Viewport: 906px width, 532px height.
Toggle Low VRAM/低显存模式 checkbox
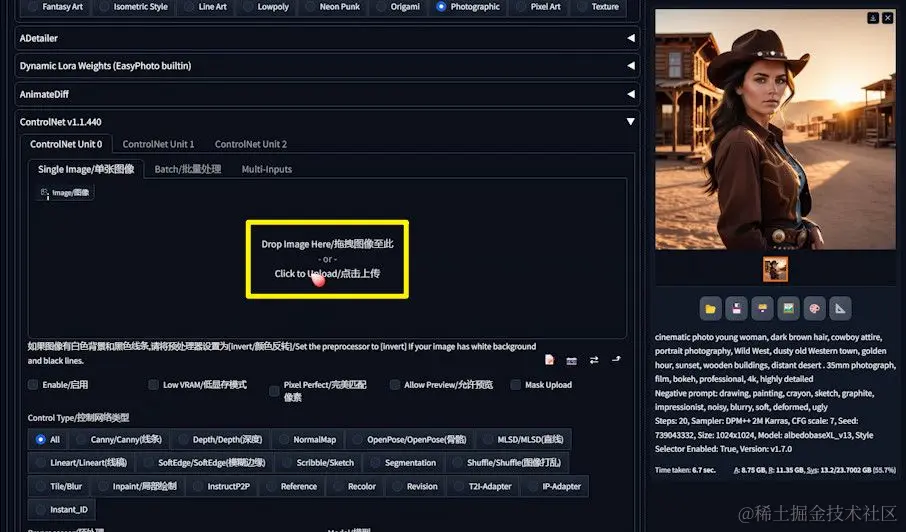click(153, 385)
